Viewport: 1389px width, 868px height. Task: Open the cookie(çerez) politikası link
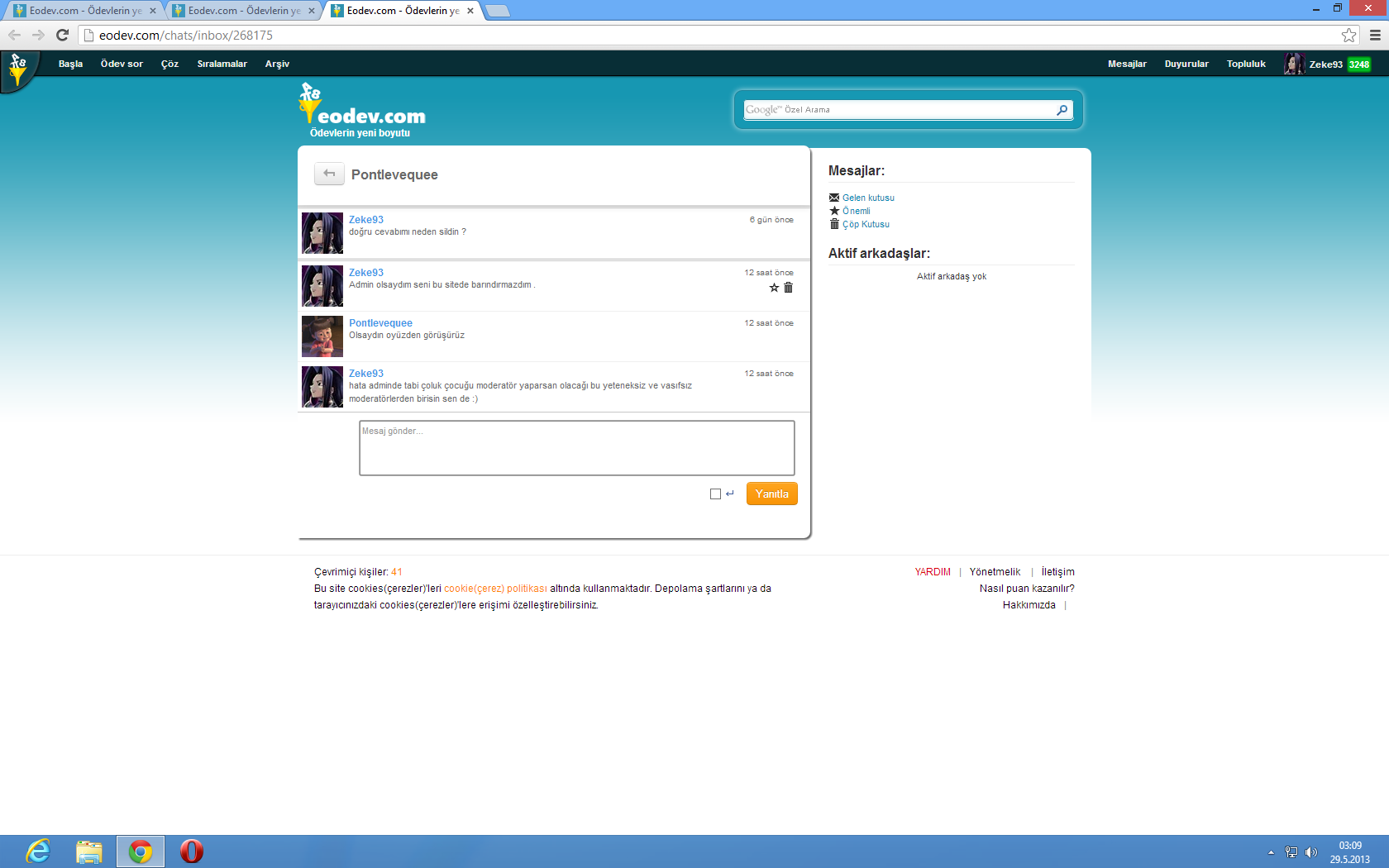point(495,589)
